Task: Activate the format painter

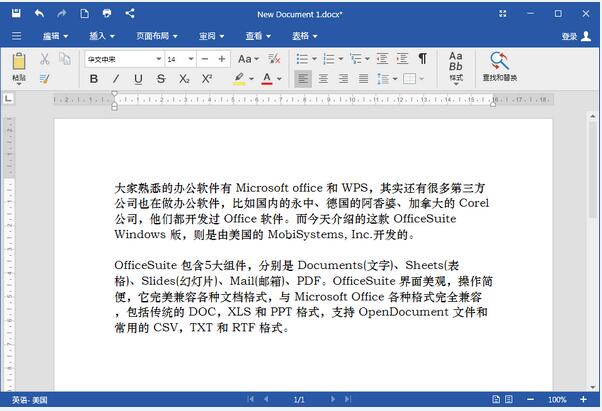Action: click(45, 79)
